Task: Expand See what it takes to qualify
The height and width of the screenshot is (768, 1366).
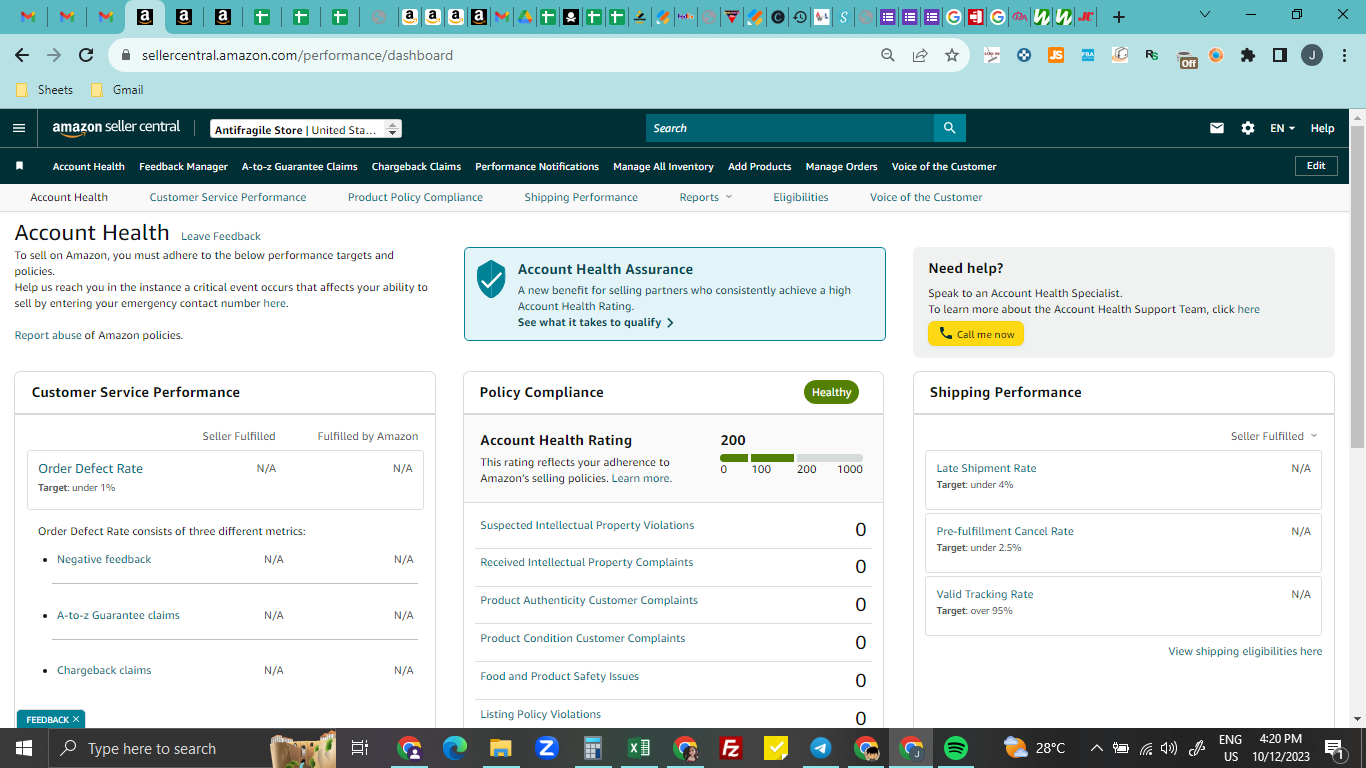Action: (596, 323)
